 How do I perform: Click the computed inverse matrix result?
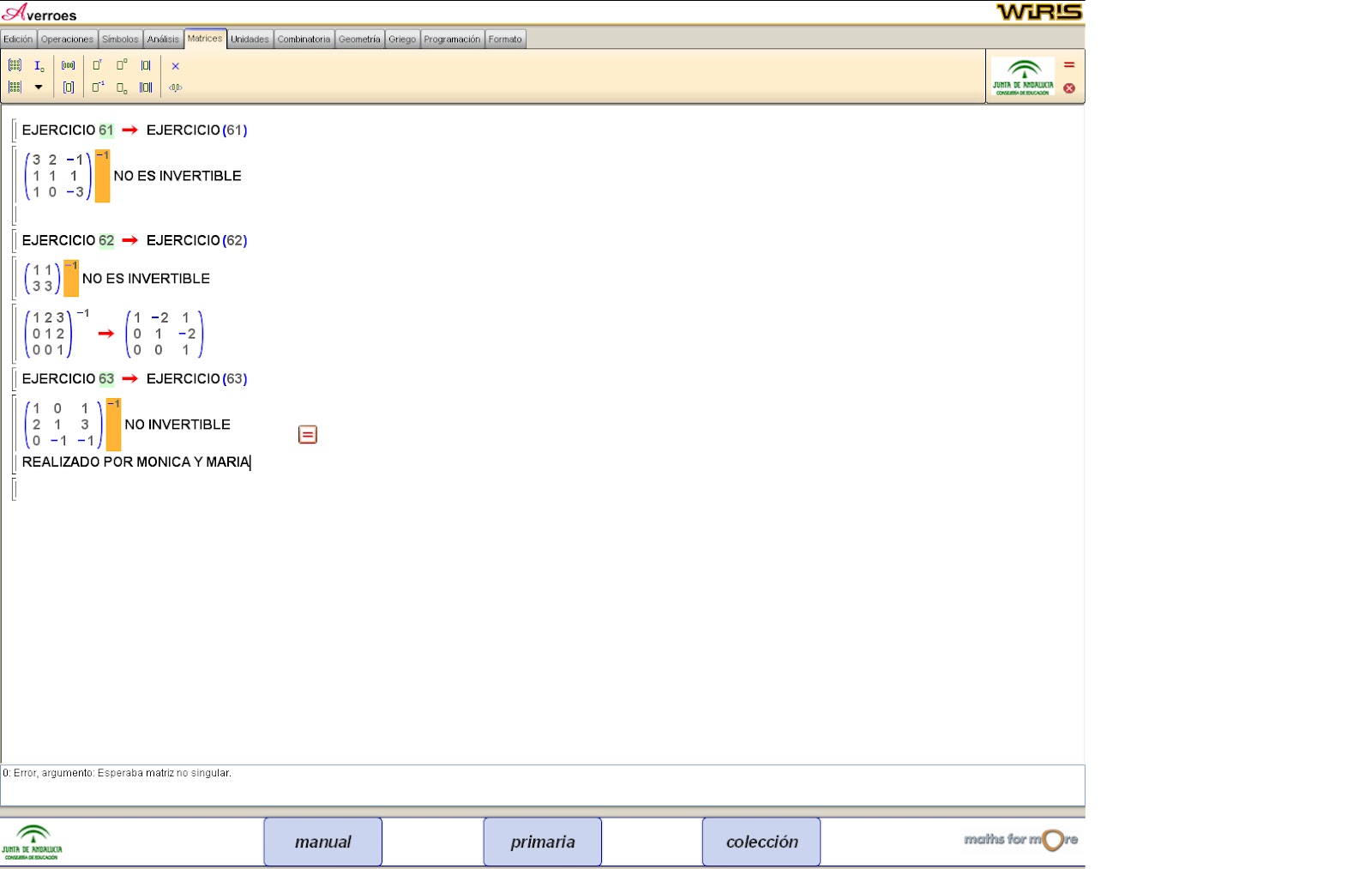(x=165, y=334)
